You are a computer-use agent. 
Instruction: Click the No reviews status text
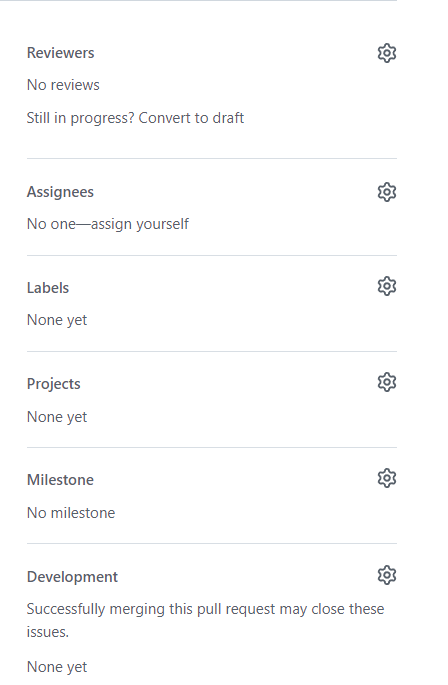click(63, 85)
